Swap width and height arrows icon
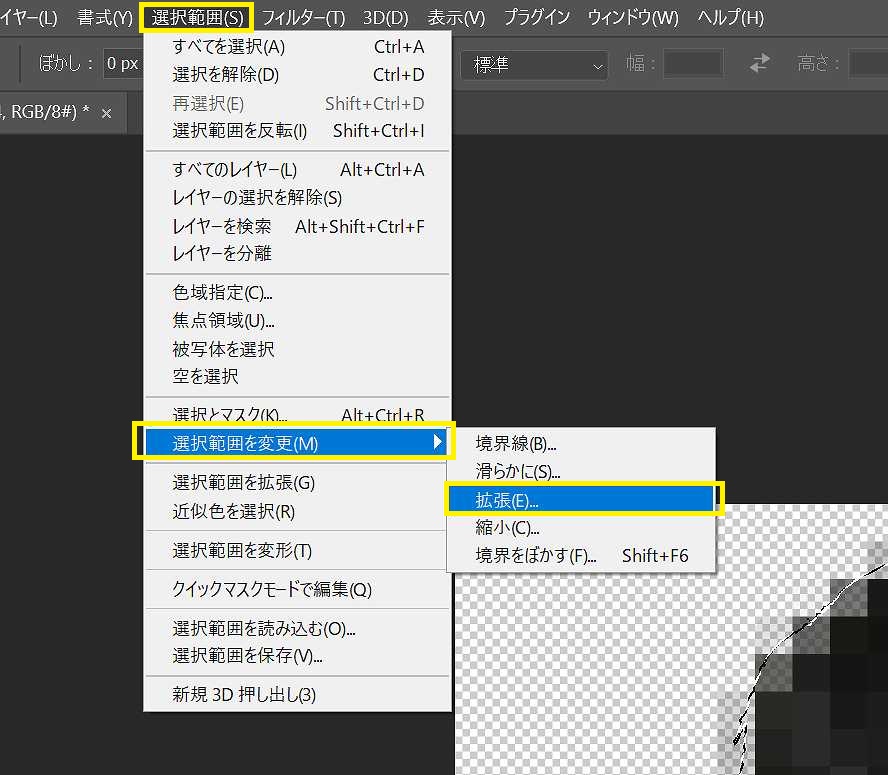The image size is (888, 775). (x=759, y=63)
